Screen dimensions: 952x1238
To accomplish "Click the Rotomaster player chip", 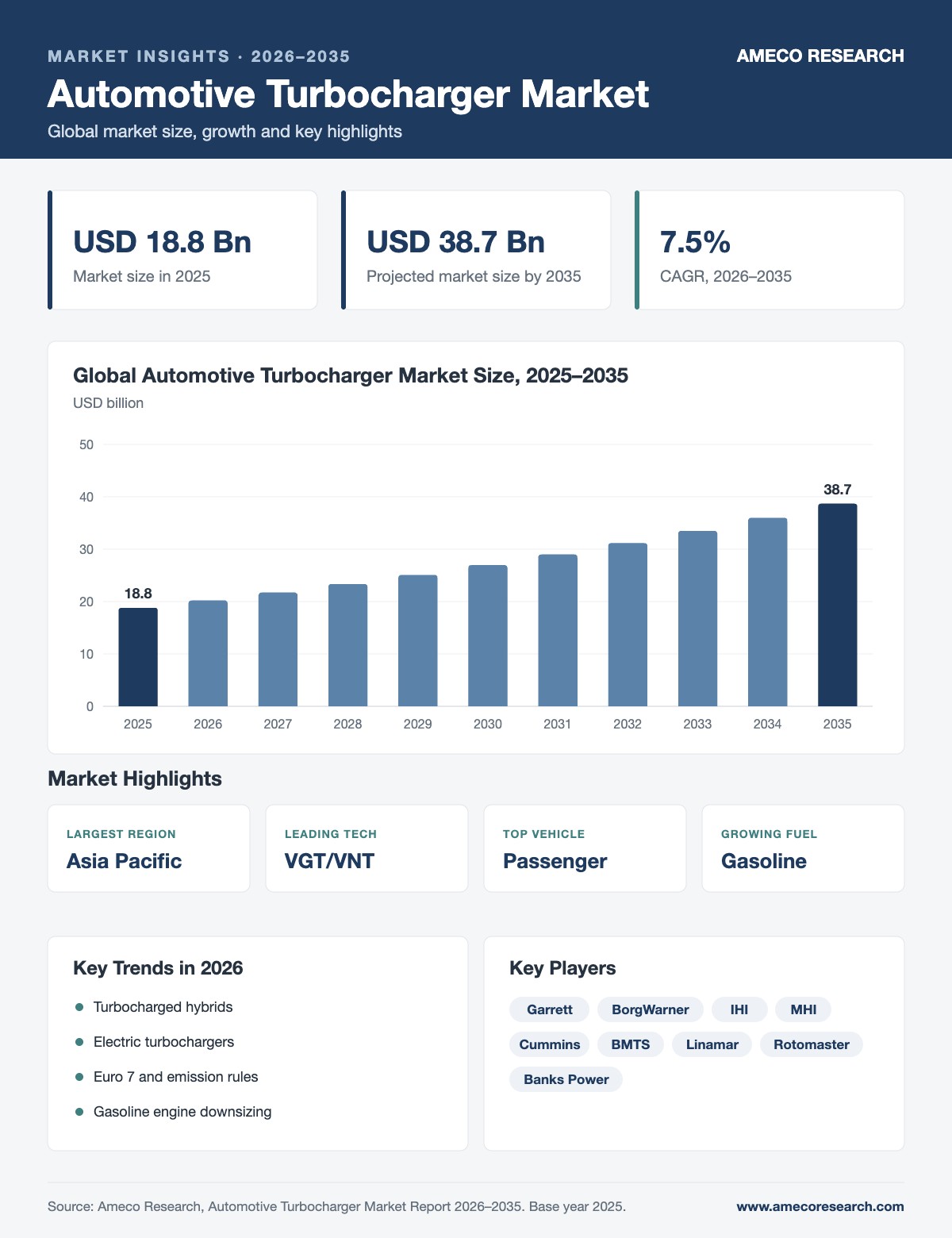I will 812,1044.
